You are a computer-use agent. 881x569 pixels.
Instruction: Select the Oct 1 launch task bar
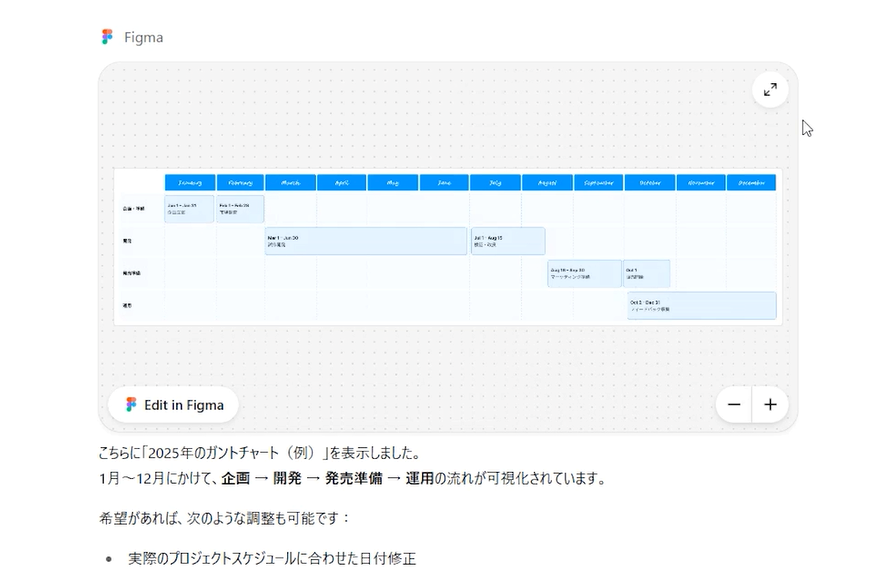click(647, 273)
